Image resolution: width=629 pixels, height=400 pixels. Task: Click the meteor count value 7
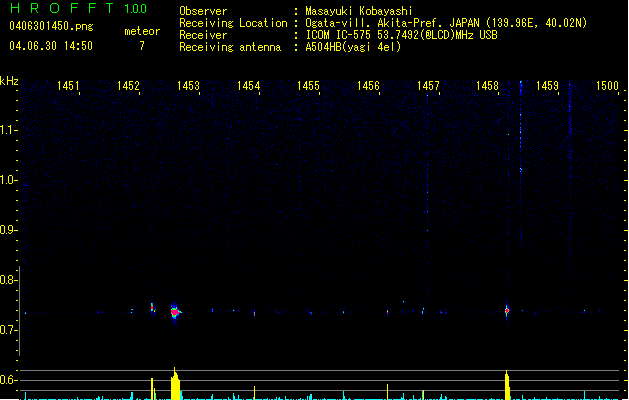[142, 46]
